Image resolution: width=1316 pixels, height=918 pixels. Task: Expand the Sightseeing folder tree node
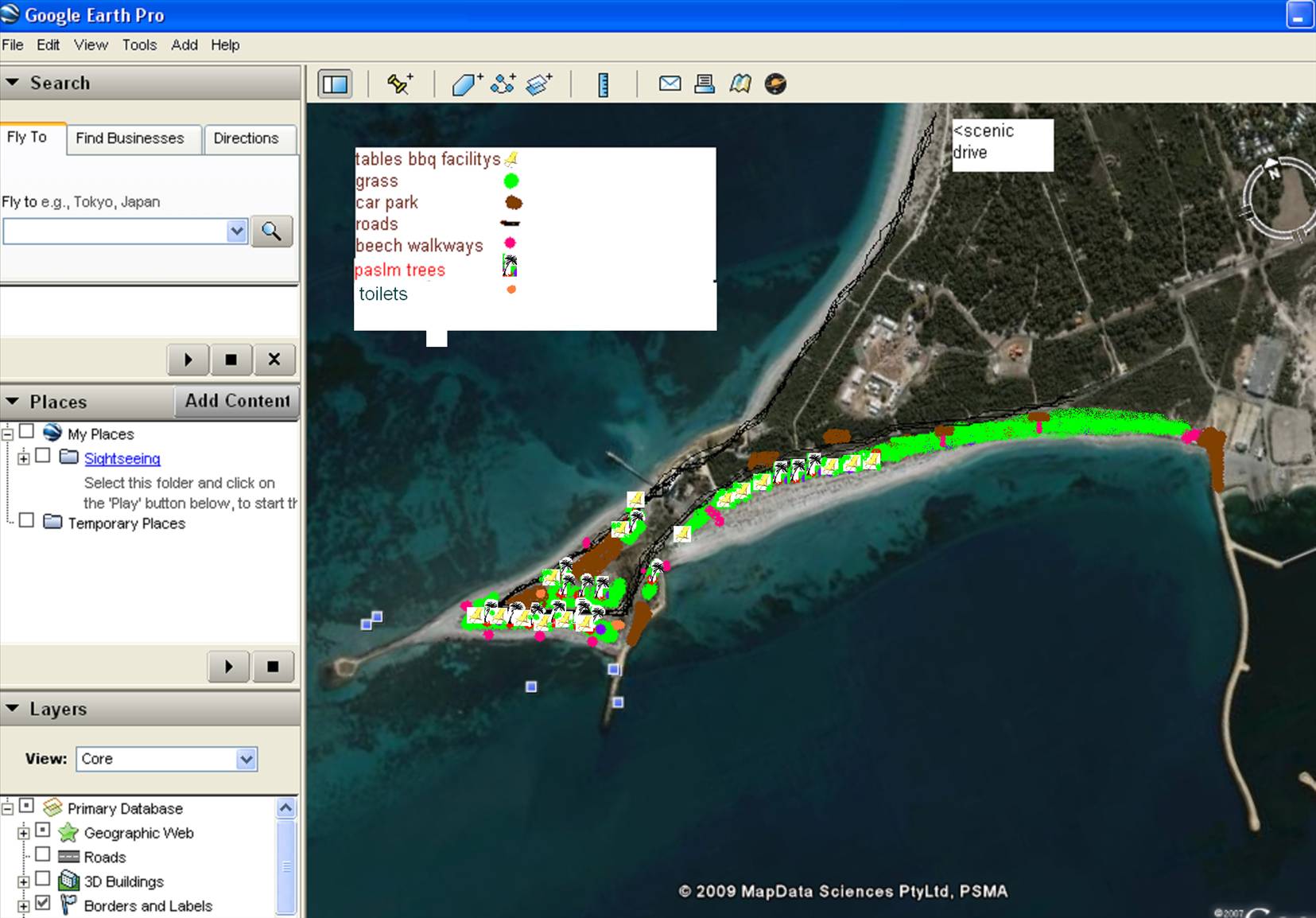(x=24, y=458)
